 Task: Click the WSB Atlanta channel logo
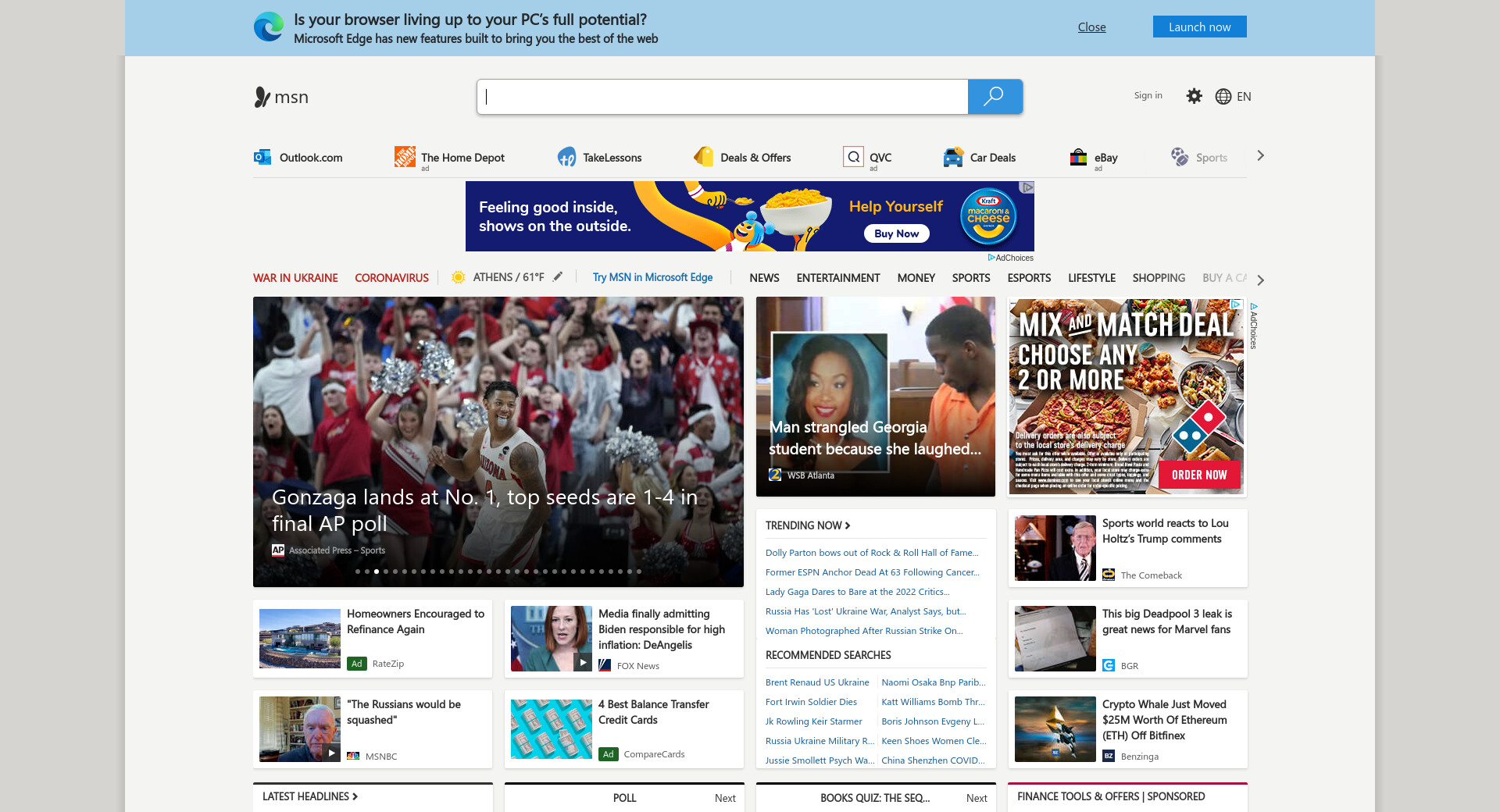(775, 475)
